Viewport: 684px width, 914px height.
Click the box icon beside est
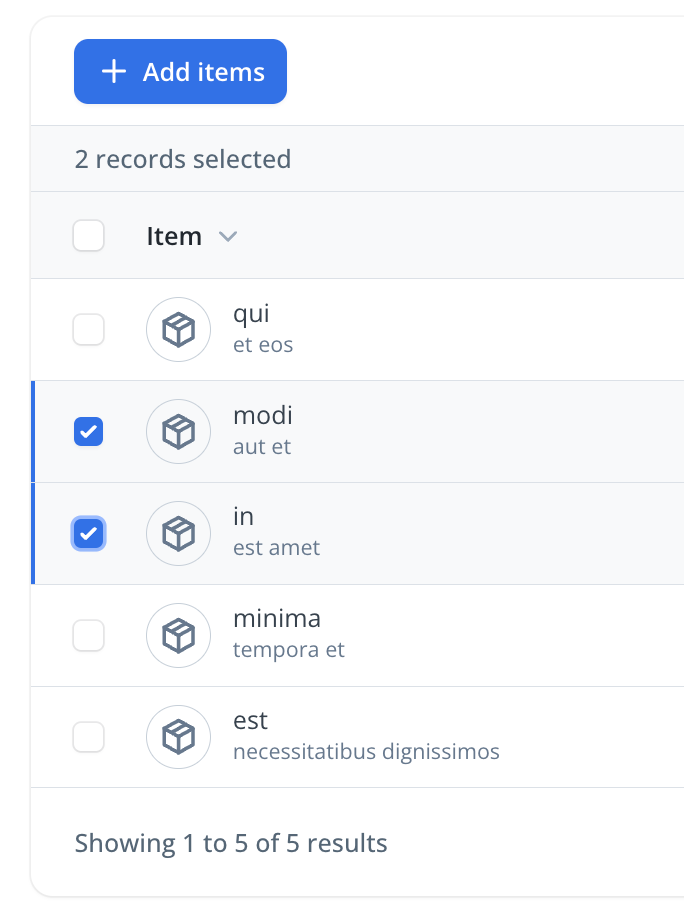point(178,737)
